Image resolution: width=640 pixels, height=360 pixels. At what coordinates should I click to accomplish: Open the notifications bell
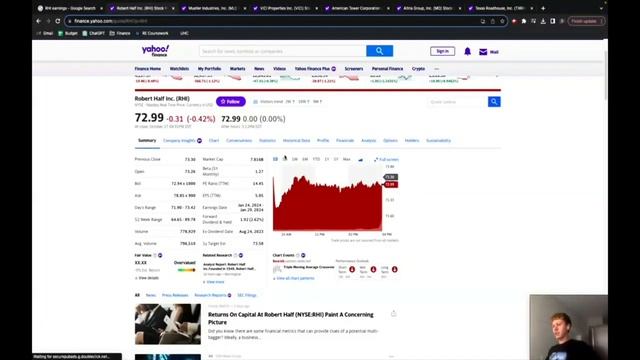tap(467, 51)
